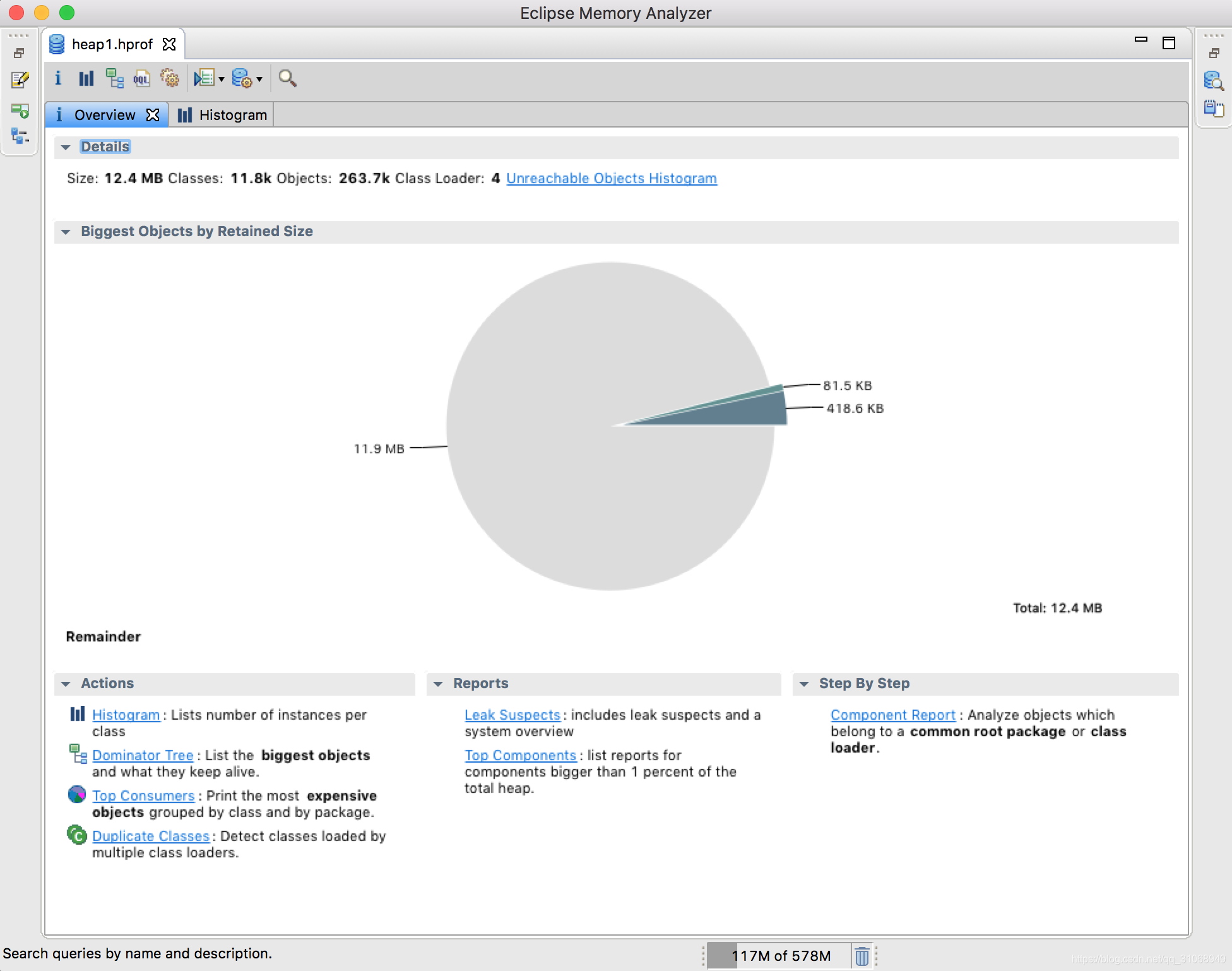Close the Overview tab

[153, 115]
